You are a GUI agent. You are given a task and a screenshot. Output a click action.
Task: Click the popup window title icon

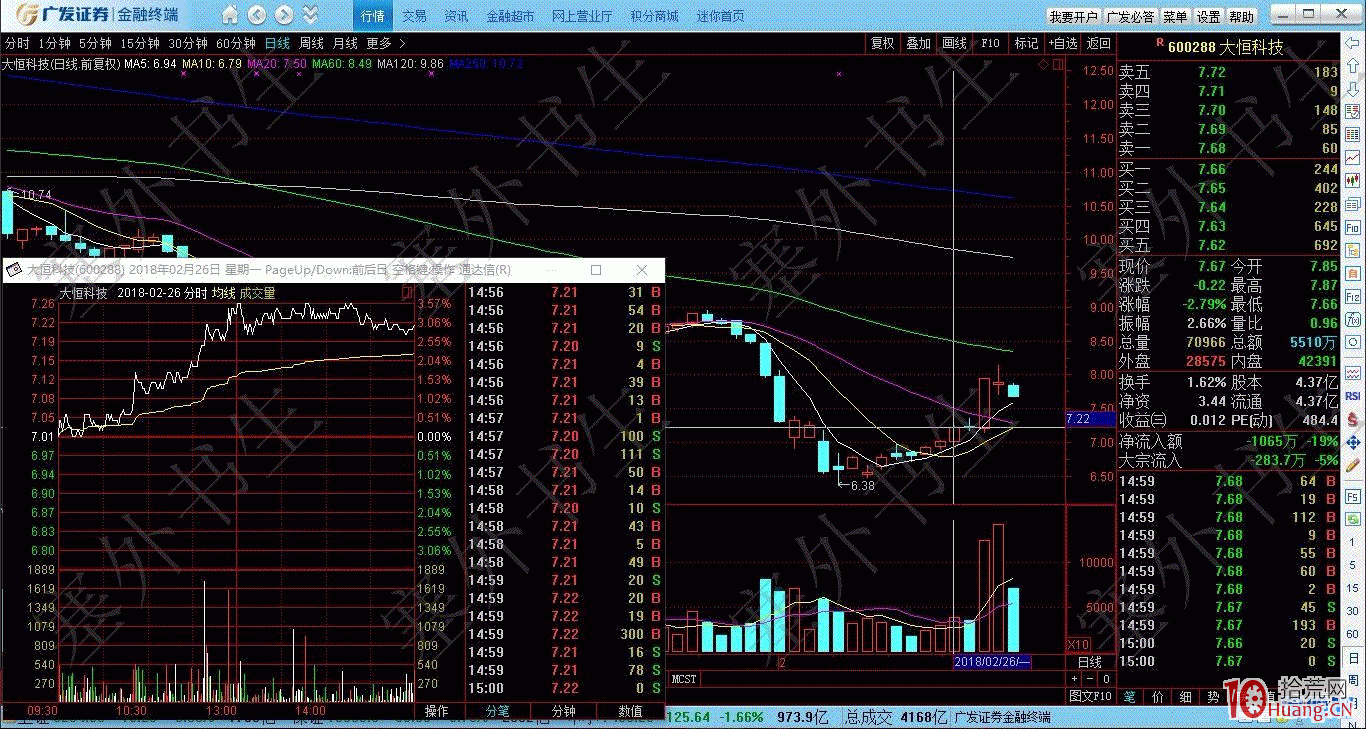[14, 270]
